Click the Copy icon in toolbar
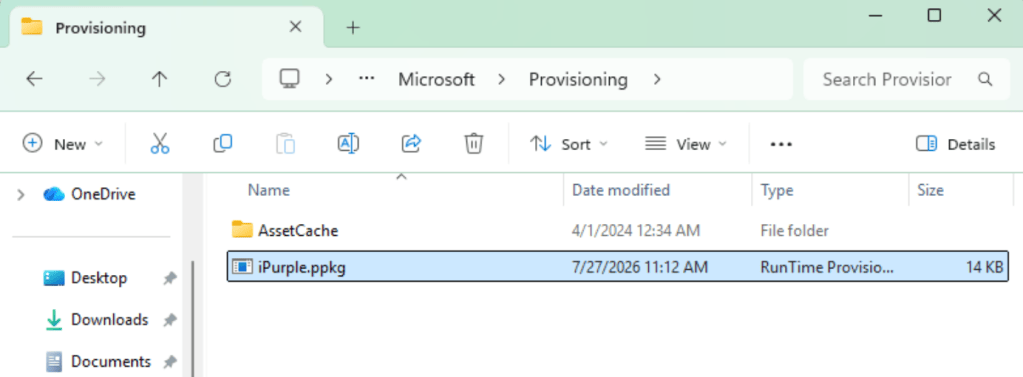This screenshot has height=377, width=1023. pyautogui.click(x=222, y=143)
